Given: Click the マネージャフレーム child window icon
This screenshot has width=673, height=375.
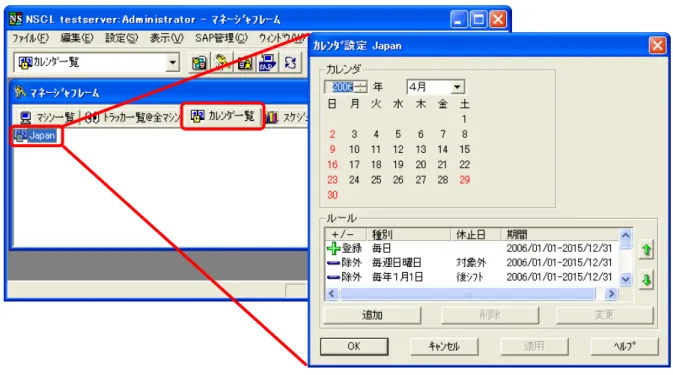Looking at the screenshot, I should [20, 92].
